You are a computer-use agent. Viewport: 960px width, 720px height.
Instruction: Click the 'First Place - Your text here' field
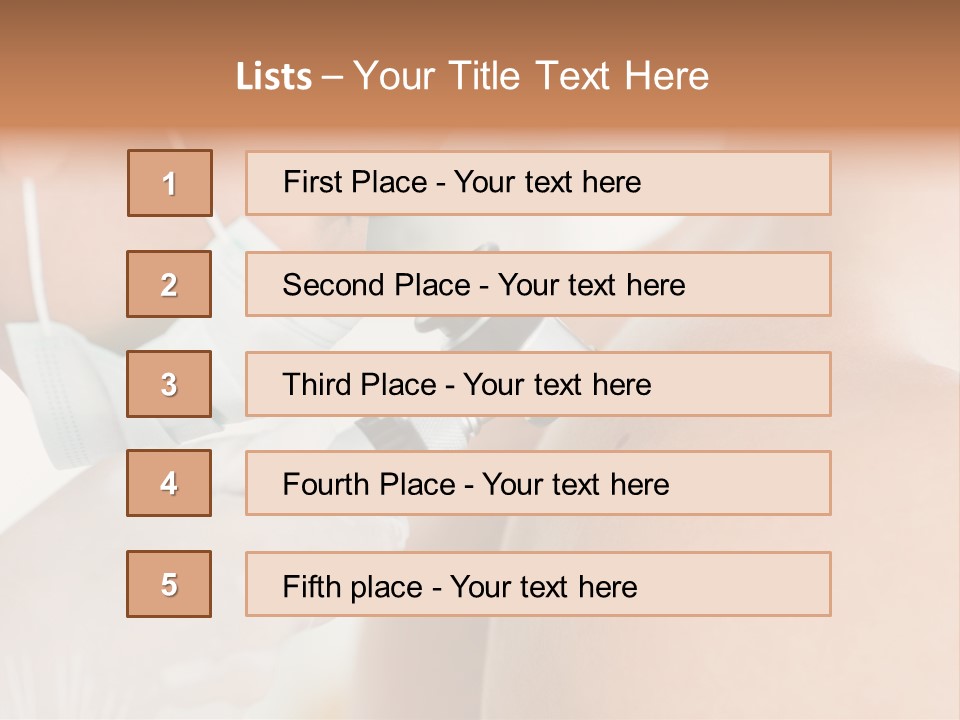click(538, 183)
